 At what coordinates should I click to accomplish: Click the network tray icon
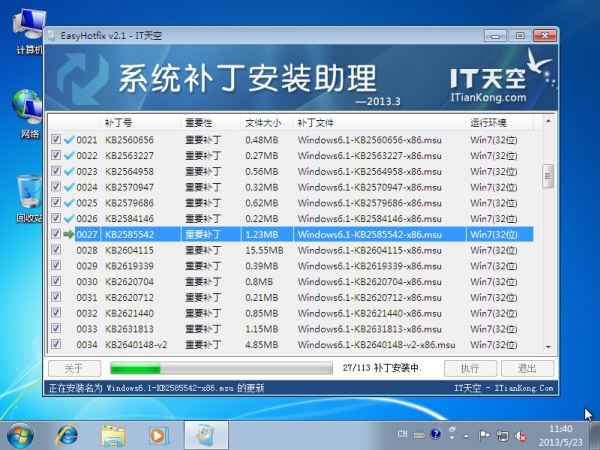[502, 435]
